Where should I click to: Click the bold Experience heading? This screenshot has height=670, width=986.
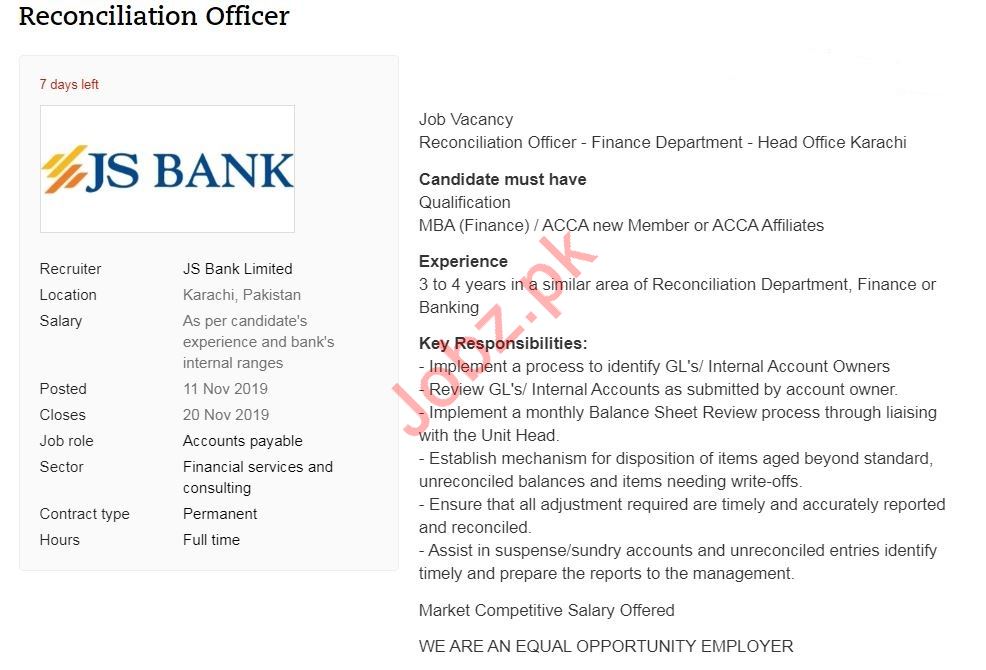click(463, 262)
